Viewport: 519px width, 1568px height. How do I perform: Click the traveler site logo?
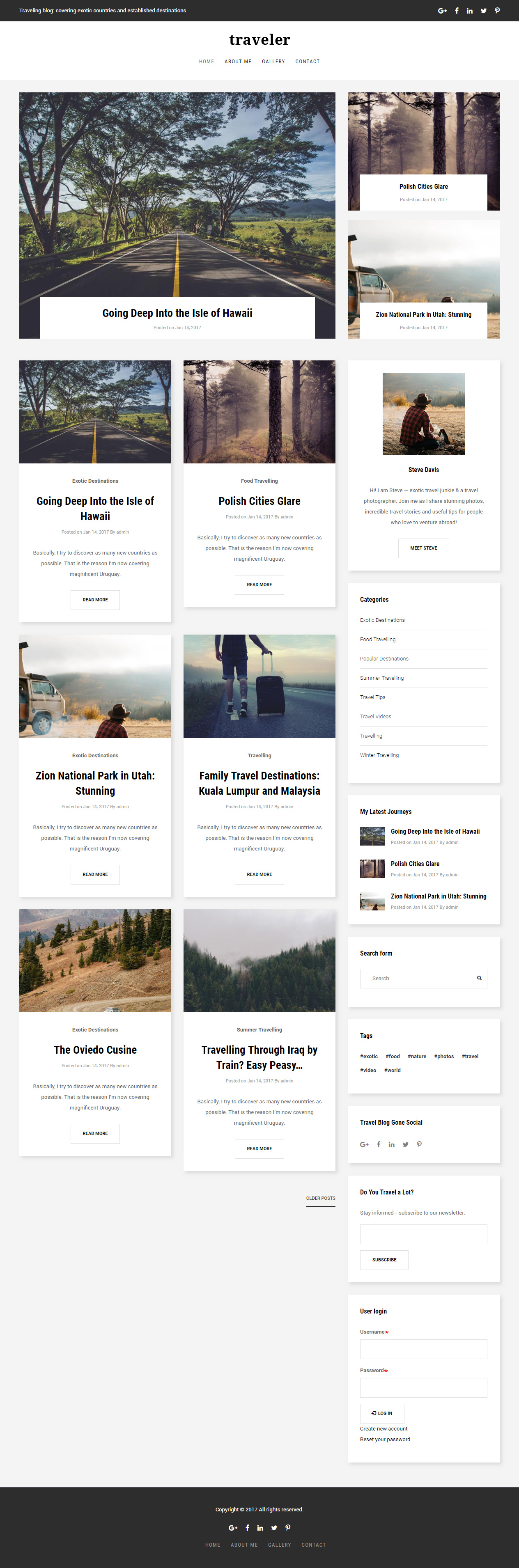coord(259,39)
